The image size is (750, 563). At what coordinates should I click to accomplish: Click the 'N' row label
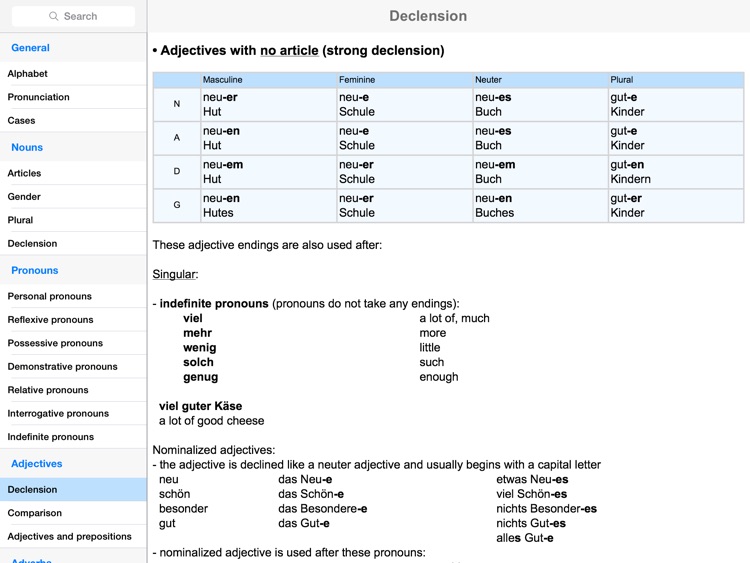coord(176,104)
